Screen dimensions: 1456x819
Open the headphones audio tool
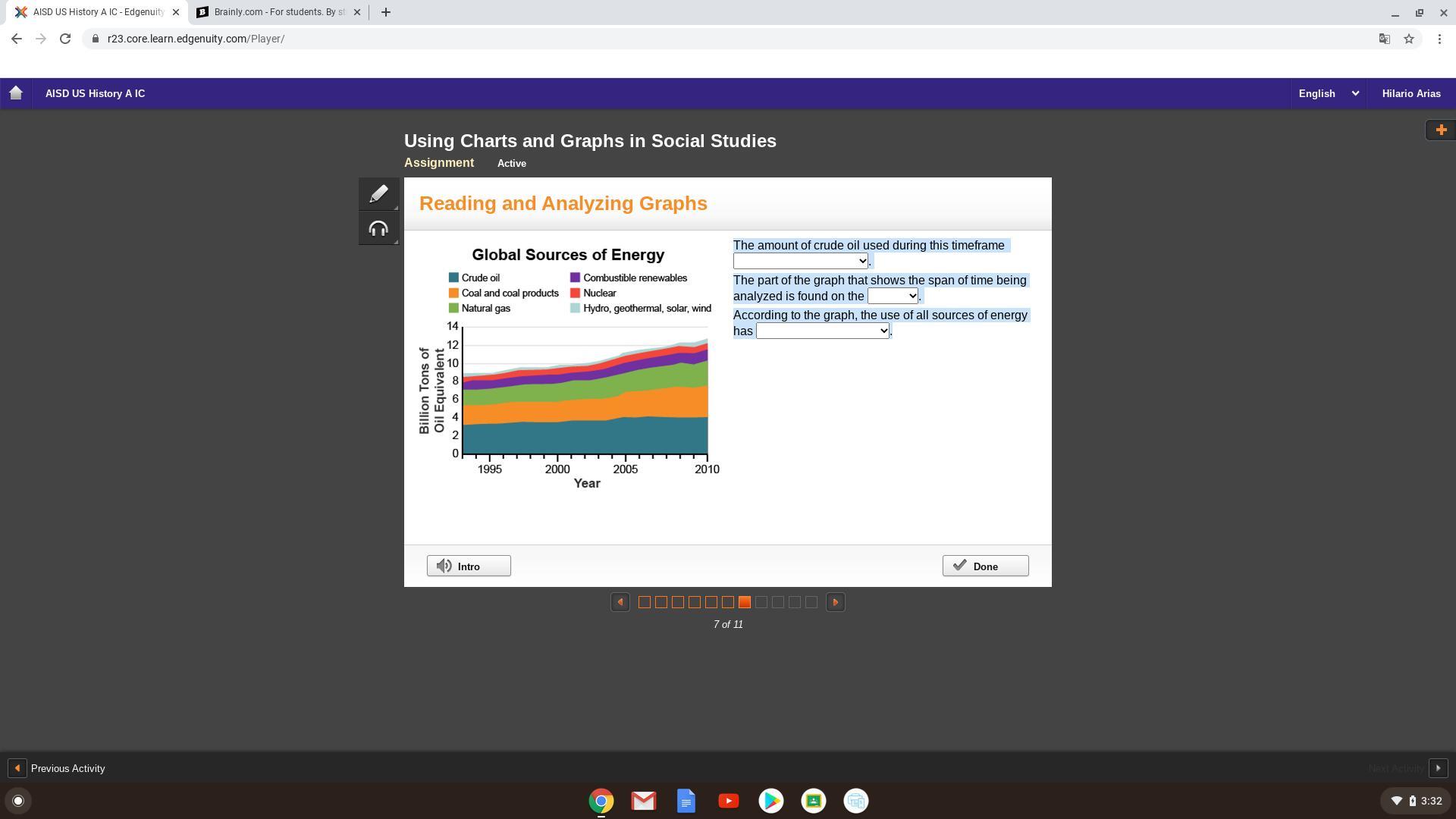378,229
